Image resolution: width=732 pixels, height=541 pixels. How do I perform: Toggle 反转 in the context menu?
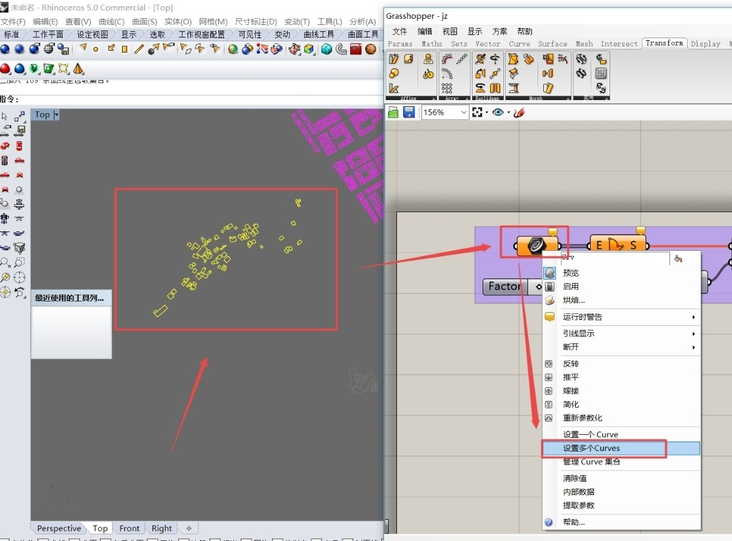[622, 364]
